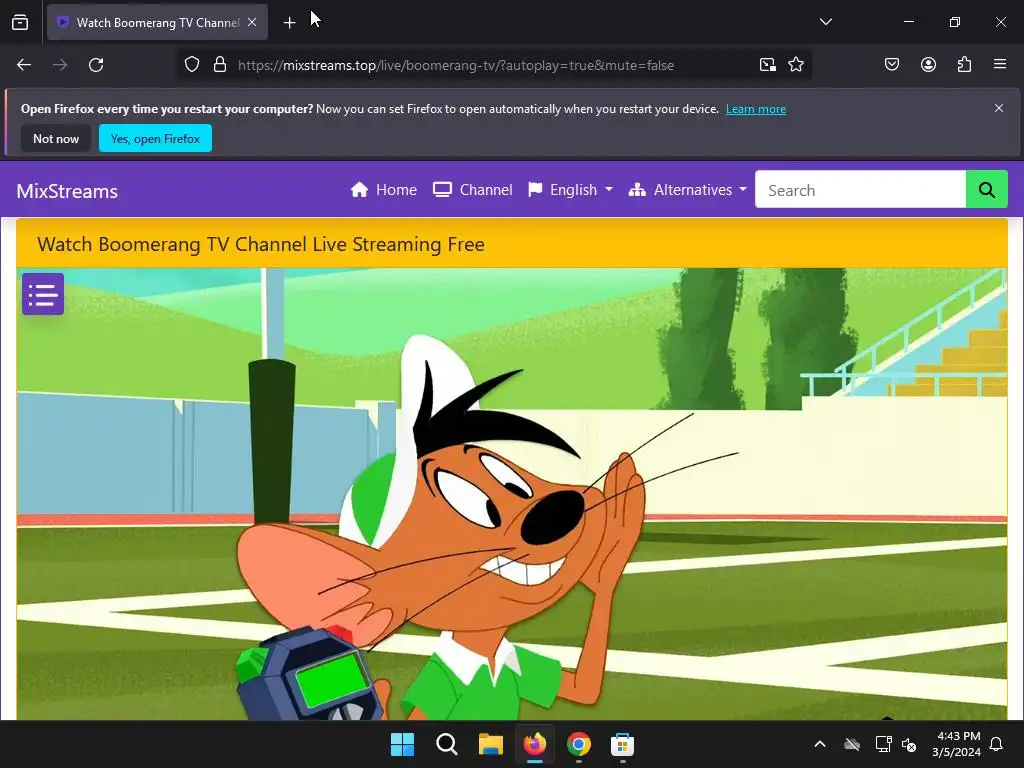Open picture-in-picture icon in address bar
1024x768 pixels.
click(x=767, y=65)
